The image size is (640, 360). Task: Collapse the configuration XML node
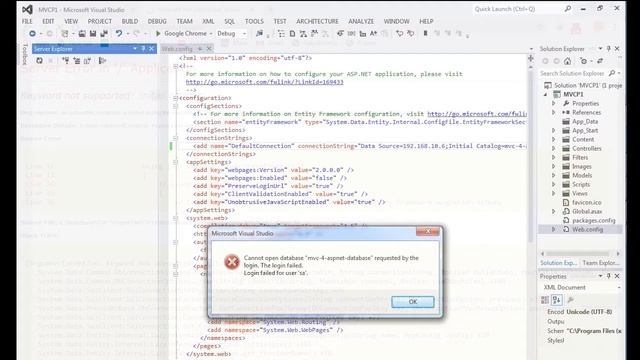(176, 98)
